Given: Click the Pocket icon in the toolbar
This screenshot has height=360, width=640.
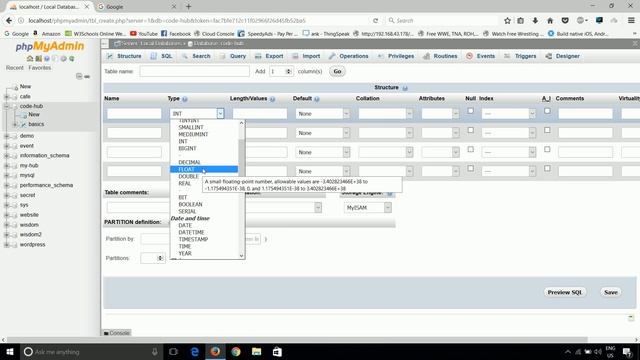Looking at the screenshot, I should [x=565, y=20].
